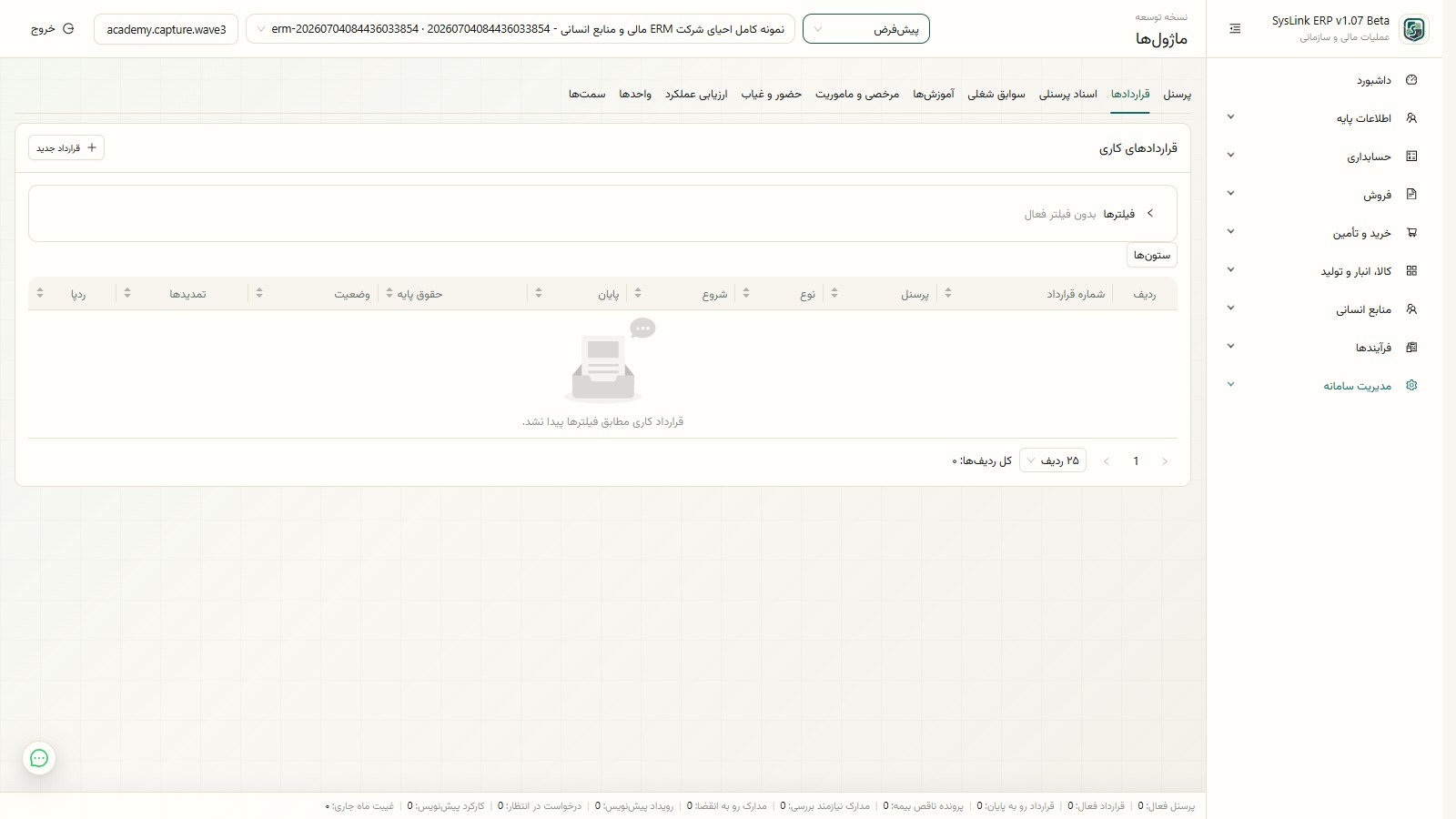Viewport: 1456px width, 819px height.
Task: Open the داشبورد dashboard icon
Action: tap(1411, 80)
